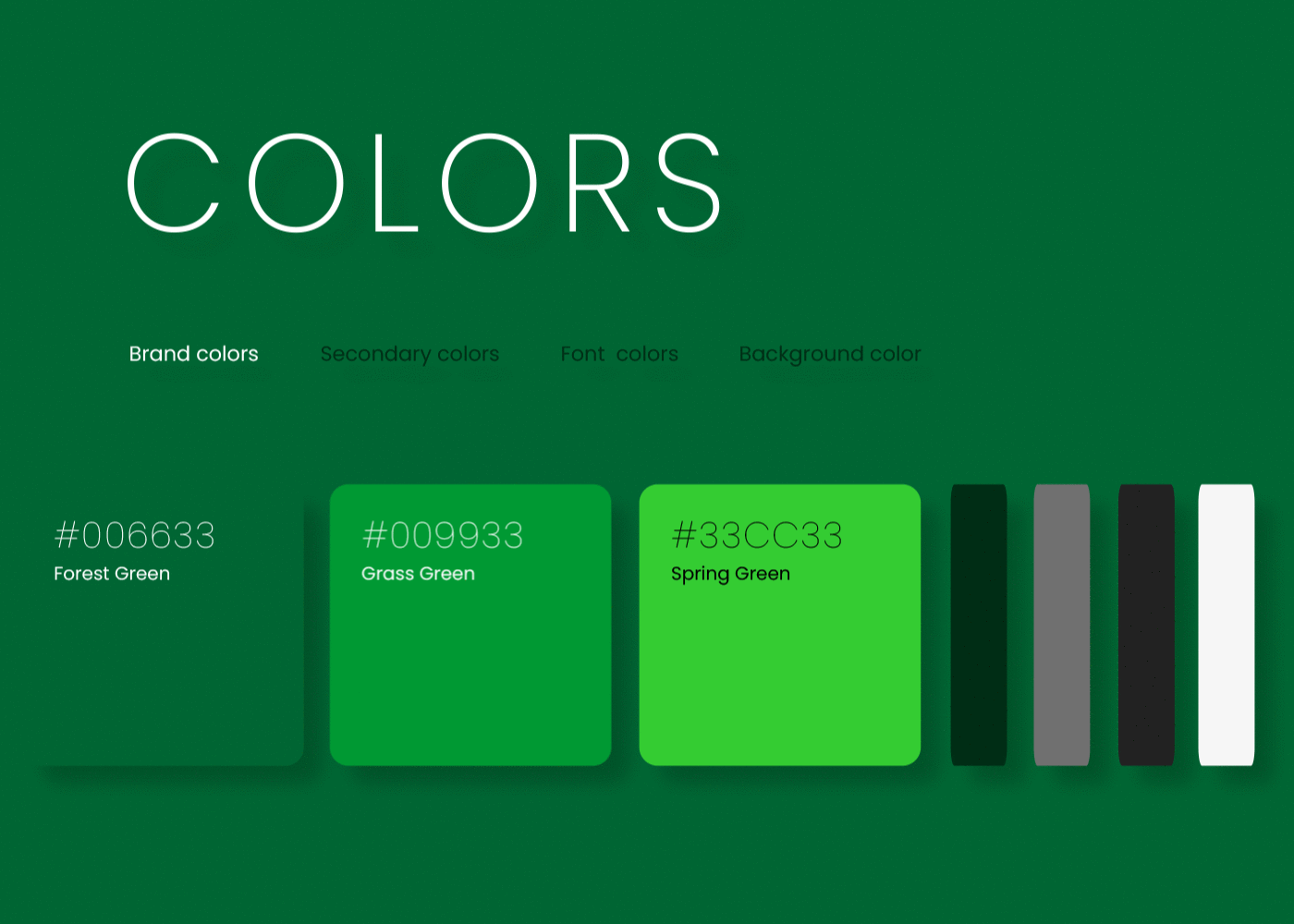1294x924 pixels.
Task: Click the letter R in COLORS heading
Action: (598, 183)
